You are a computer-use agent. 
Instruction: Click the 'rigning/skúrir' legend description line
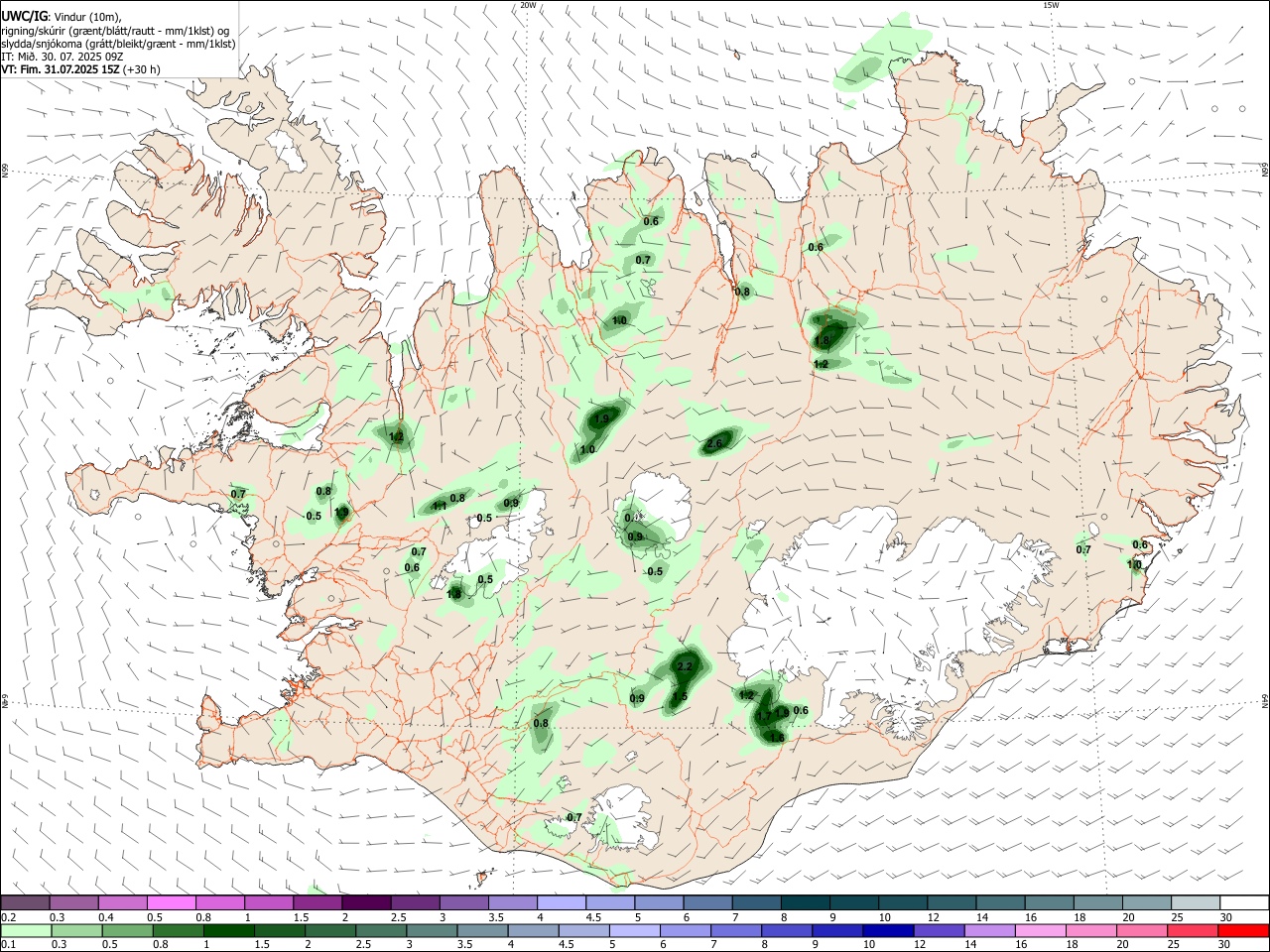114,30
